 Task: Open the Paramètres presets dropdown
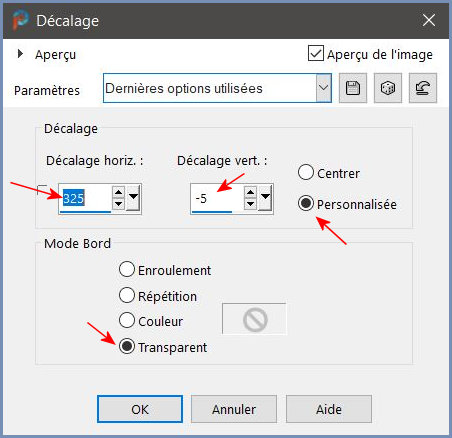[323, 88]
